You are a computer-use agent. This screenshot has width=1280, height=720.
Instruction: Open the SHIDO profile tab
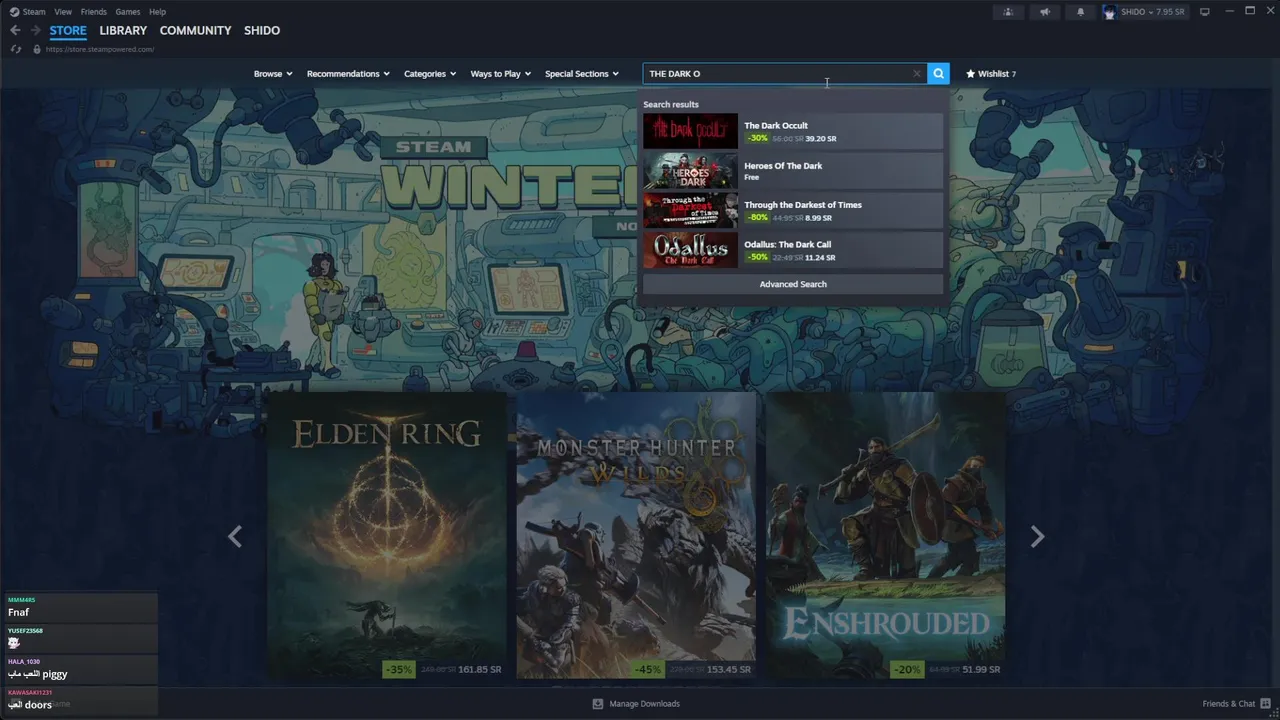coord(262,30)
